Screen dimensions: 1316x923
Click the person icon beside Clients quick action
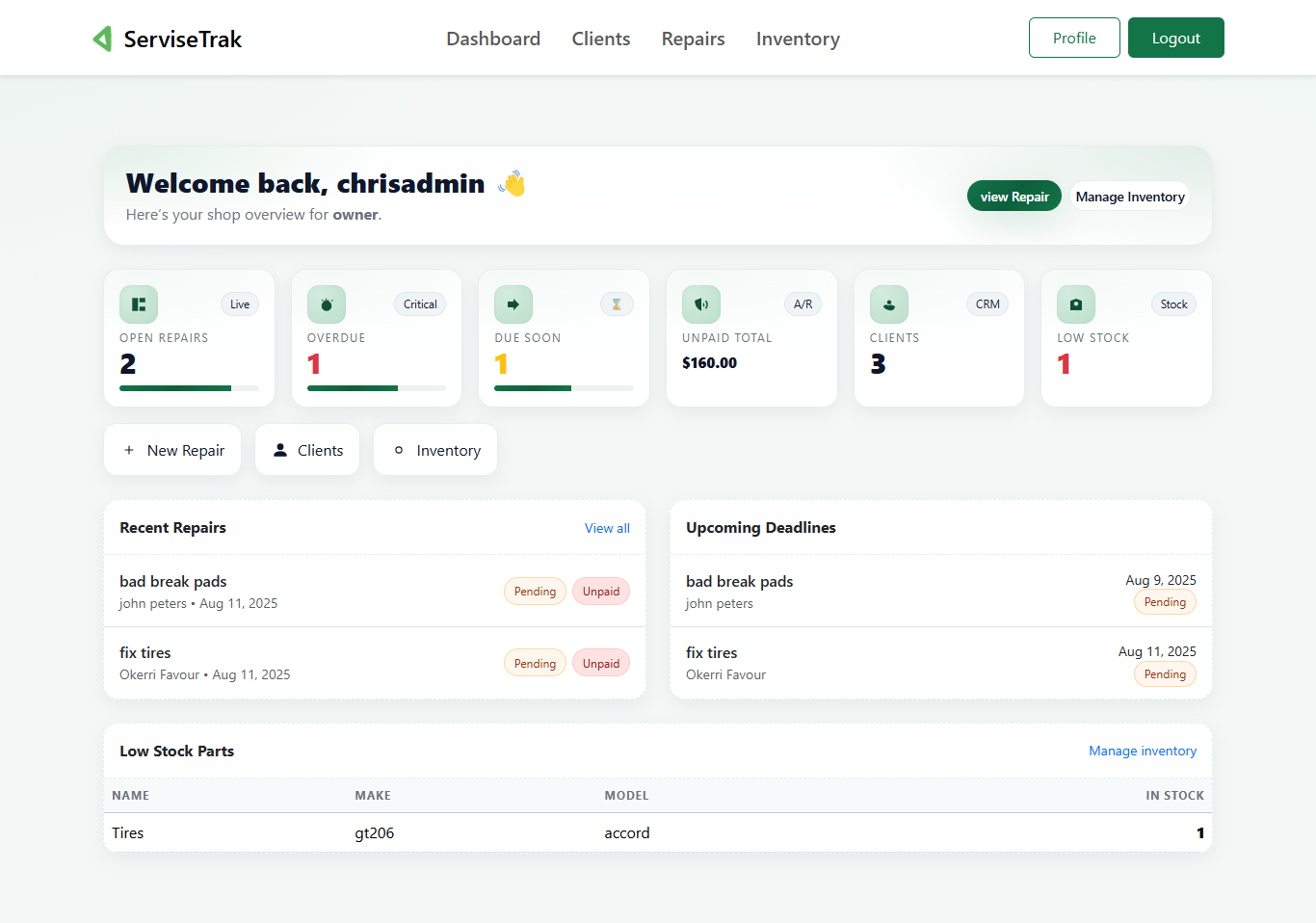280,449
